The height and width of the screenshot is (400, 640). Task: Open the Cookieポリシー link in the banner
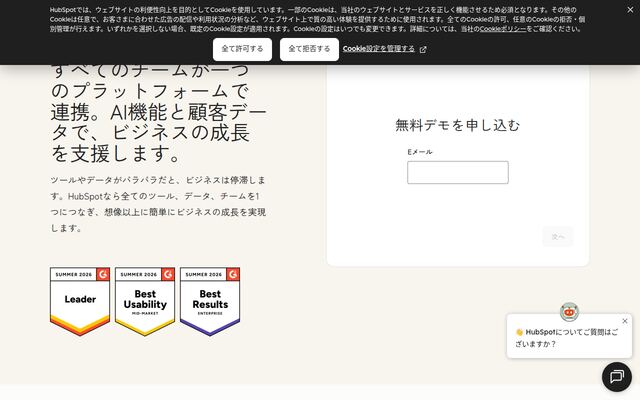coord(503,29)
